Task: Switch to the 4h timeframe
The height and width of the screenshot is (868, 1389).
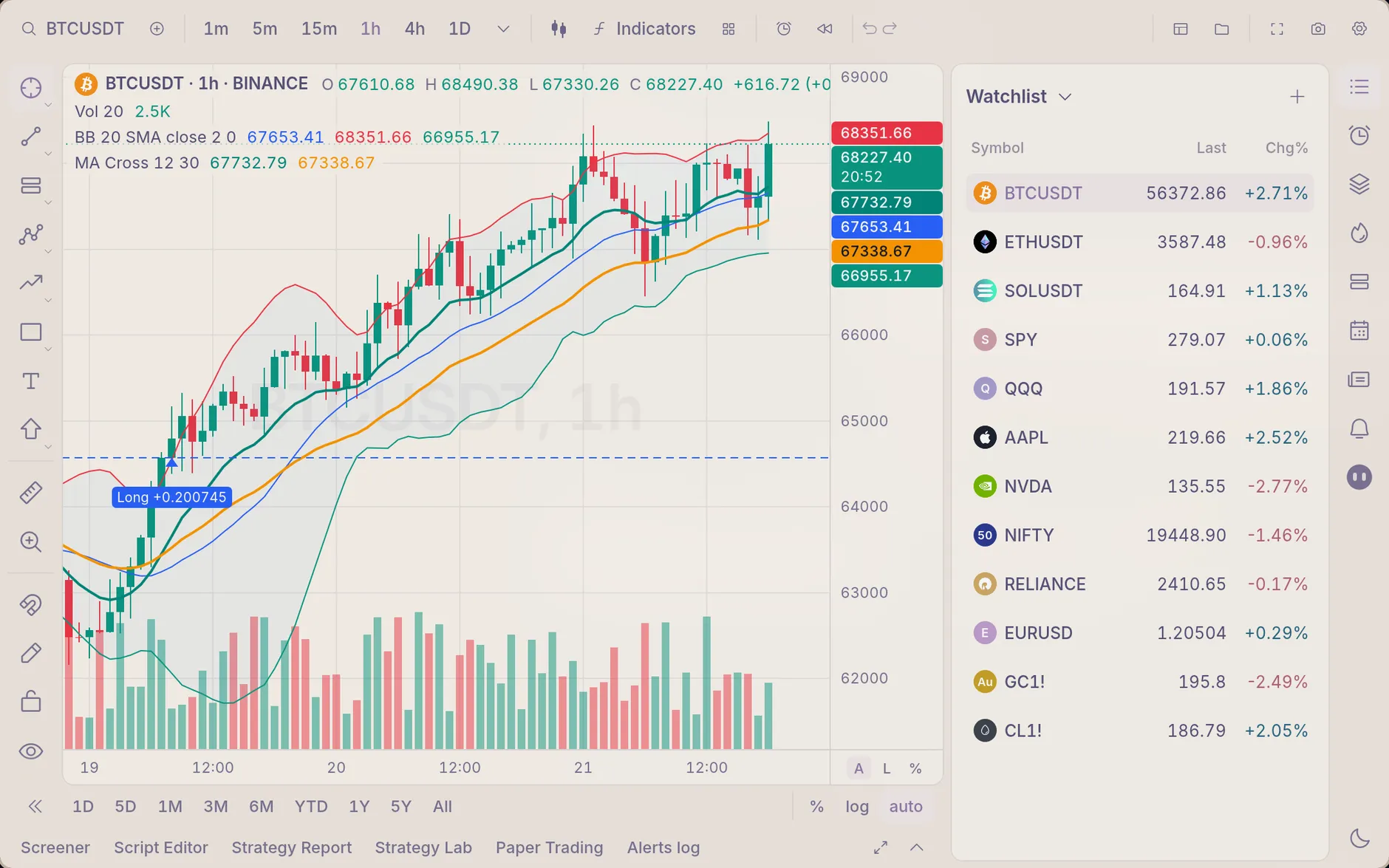Action: [x=414, y=29]
